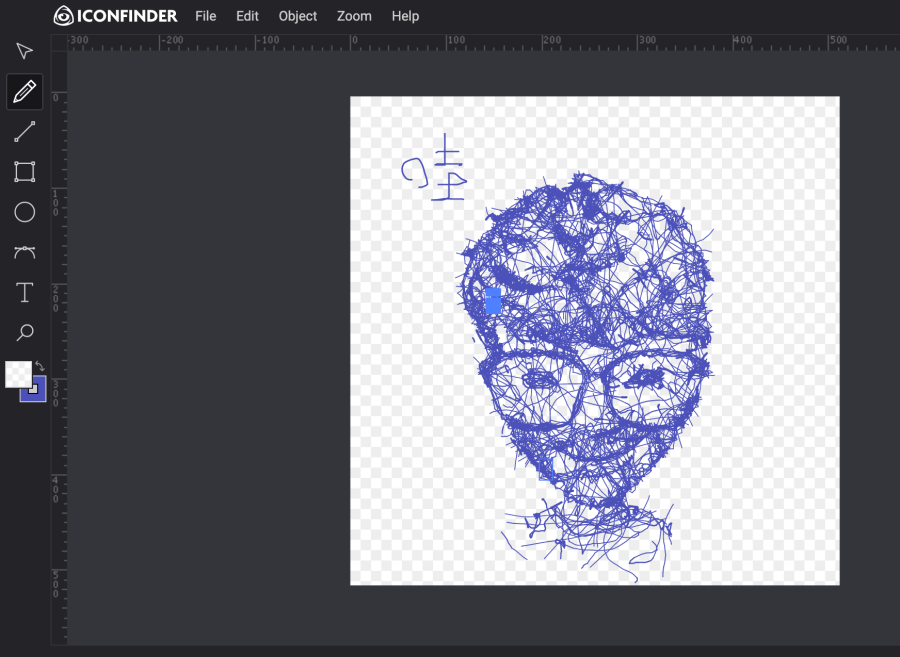Select the Line tool

24,131
